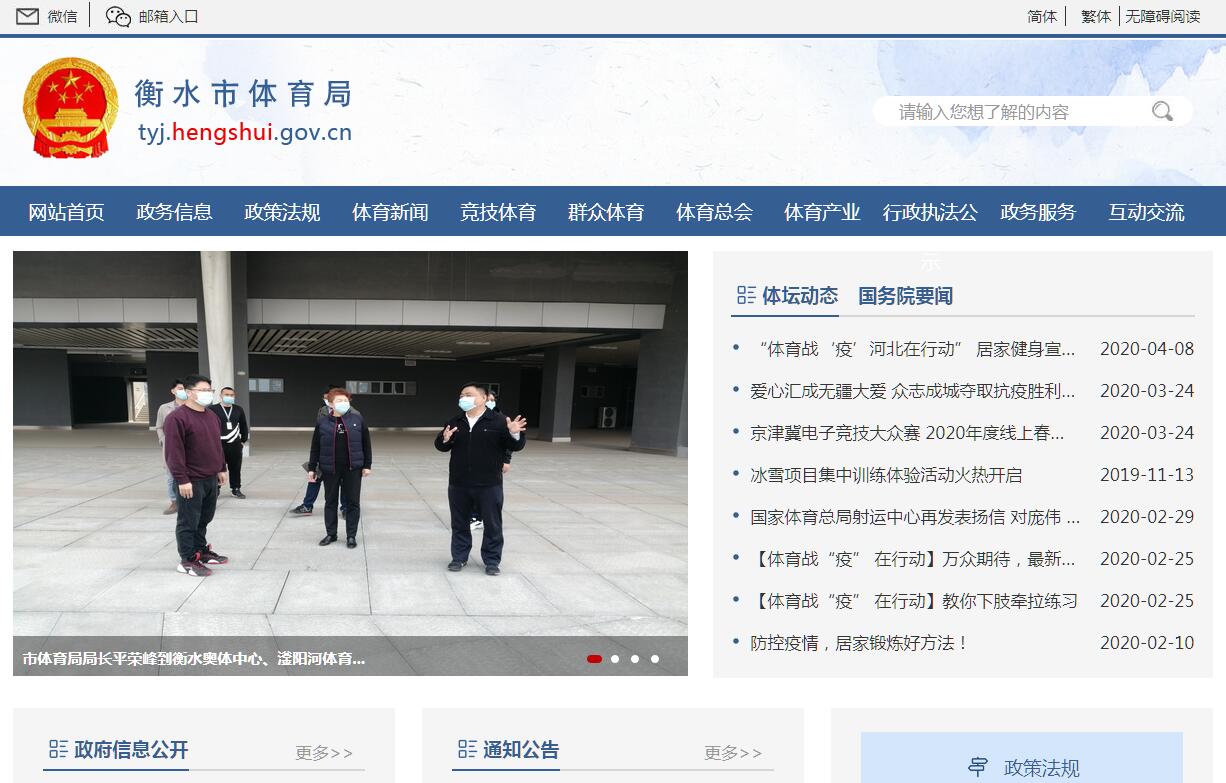Image resolution: width=1226 pixels, height=783 pixels.
Task: Switch to 繁体 language
Action: click(1096, 16)
